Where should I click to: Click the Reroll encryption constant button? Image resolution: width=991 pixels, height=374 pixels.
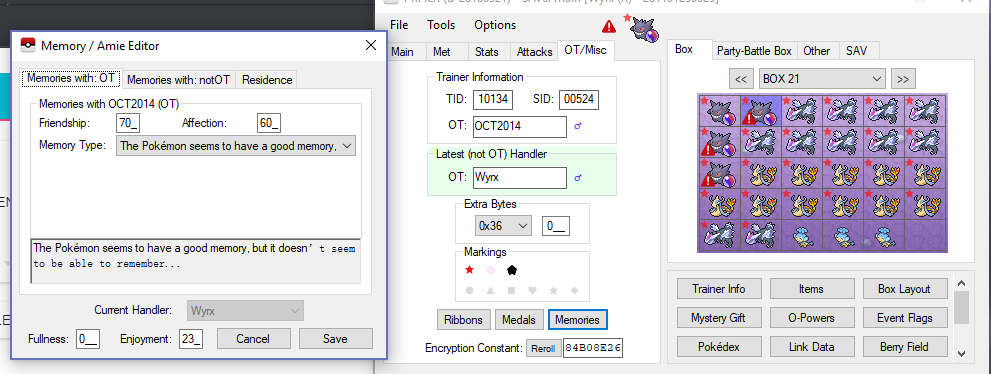click(543, 349)
